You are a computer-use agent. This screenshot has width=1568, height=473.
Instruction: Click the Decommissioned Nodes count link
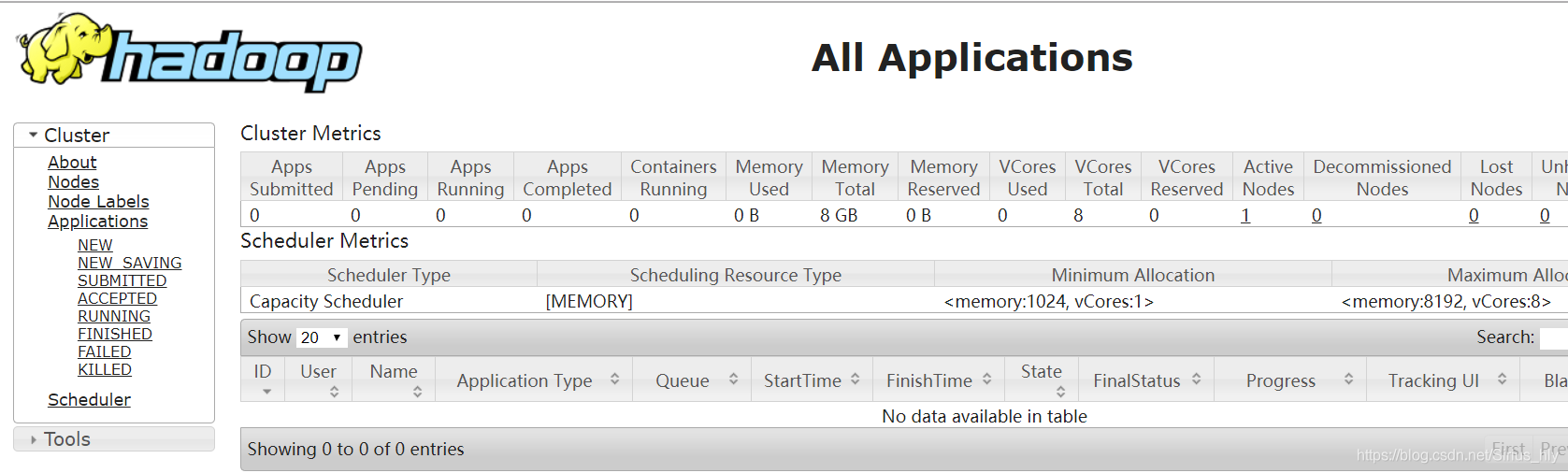1316,216
